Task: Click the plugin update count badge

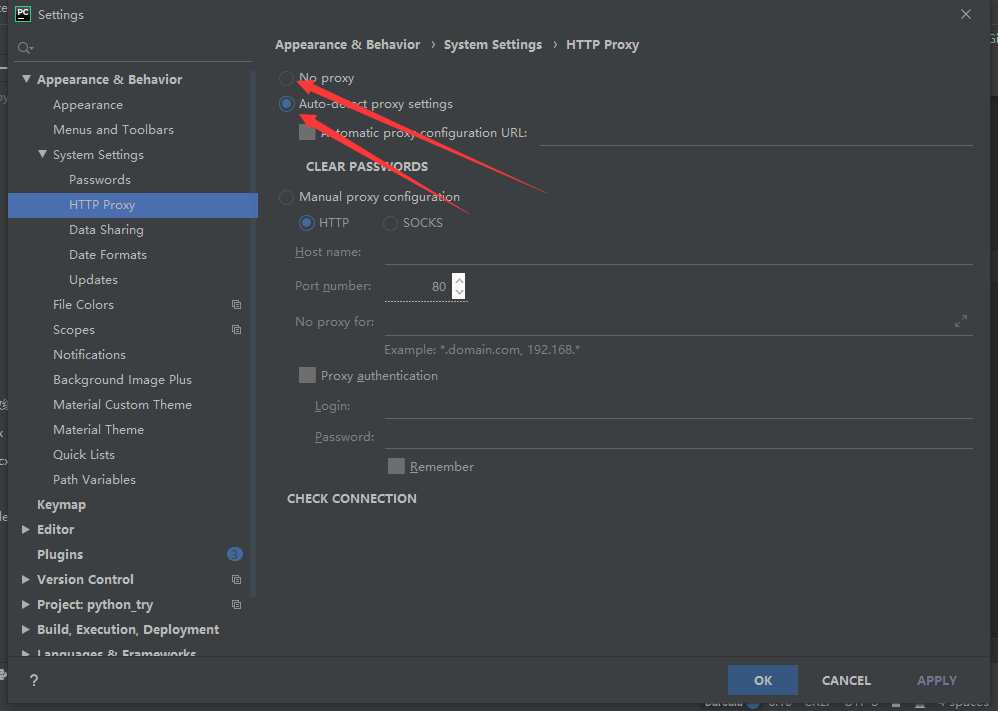Action: 234,553
